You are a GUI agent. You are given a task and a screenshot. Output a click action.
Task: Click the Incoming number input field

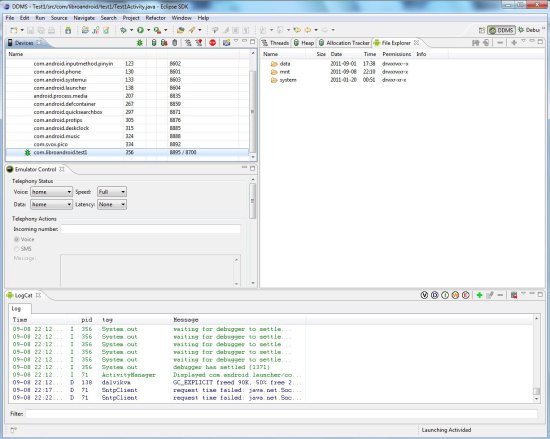coord(150,229)
